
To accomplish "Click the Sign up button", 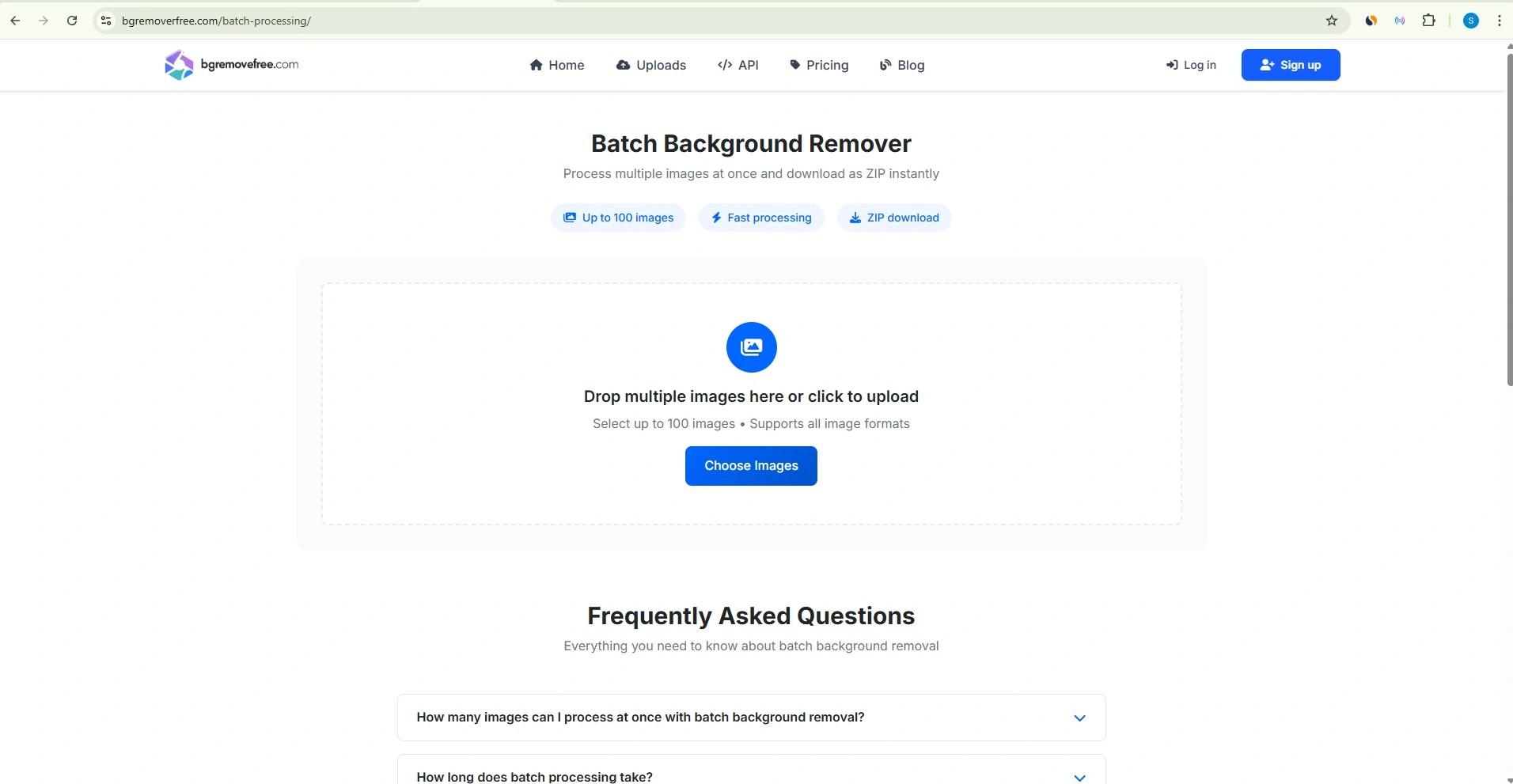I will 1290,65.
